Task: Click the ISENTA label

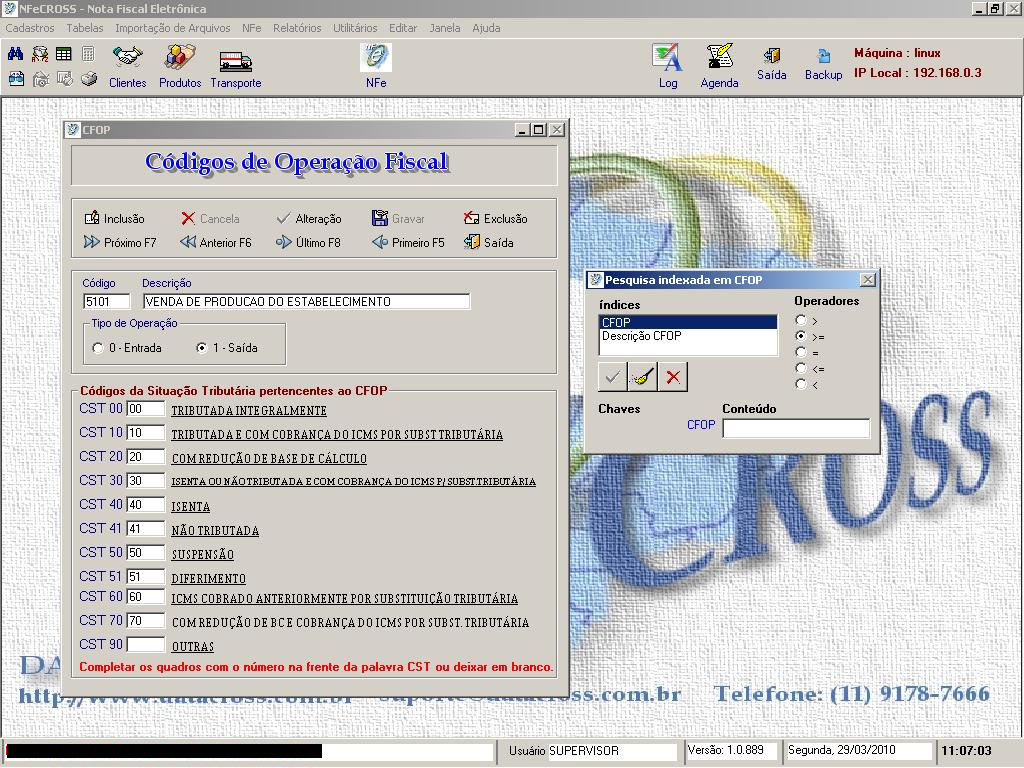Action: point(191,507)
